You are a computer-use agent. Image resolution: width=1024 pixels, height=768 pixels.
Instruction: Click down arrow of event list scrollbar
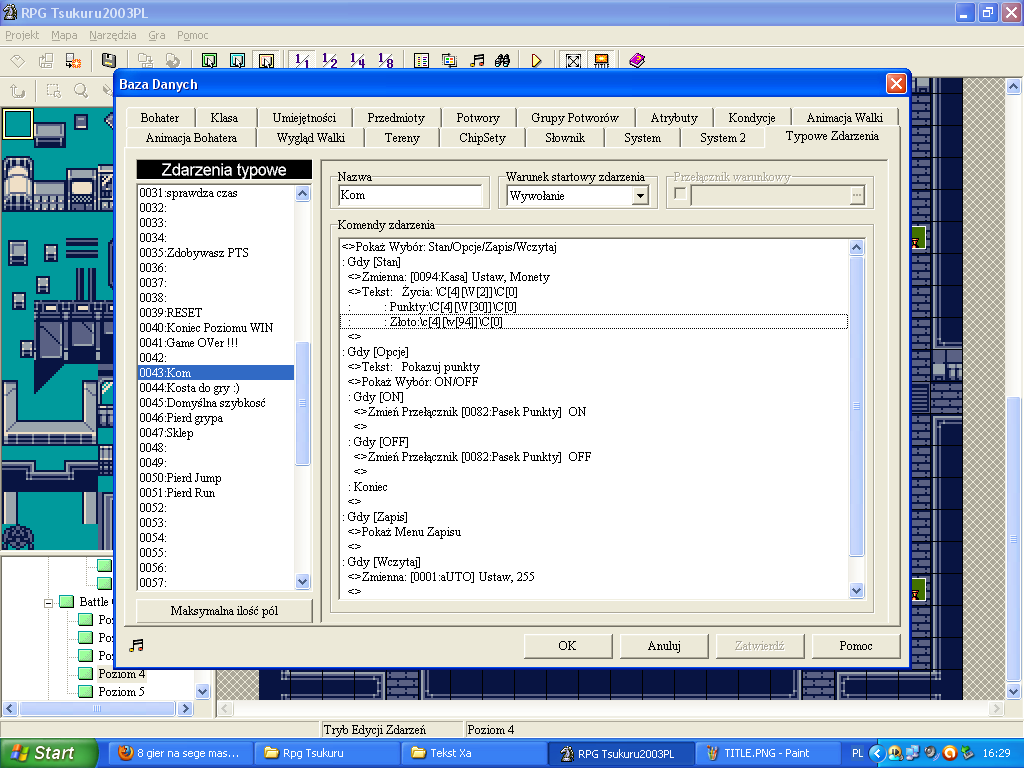pos(302,581)
